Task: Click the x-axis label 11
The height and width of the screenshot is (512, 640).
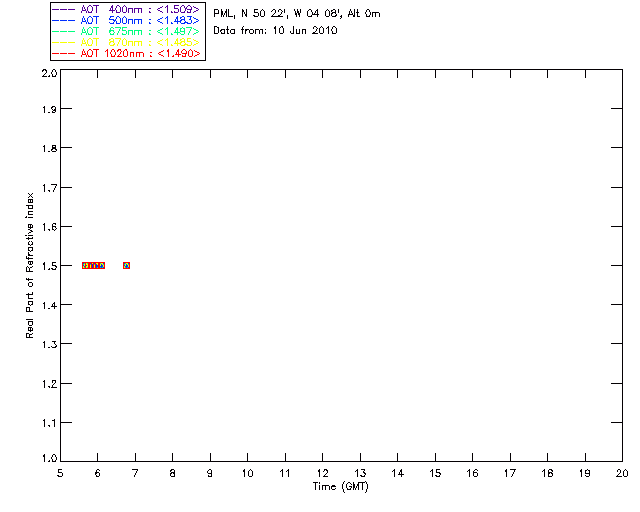Action: (x=285, y=473)
